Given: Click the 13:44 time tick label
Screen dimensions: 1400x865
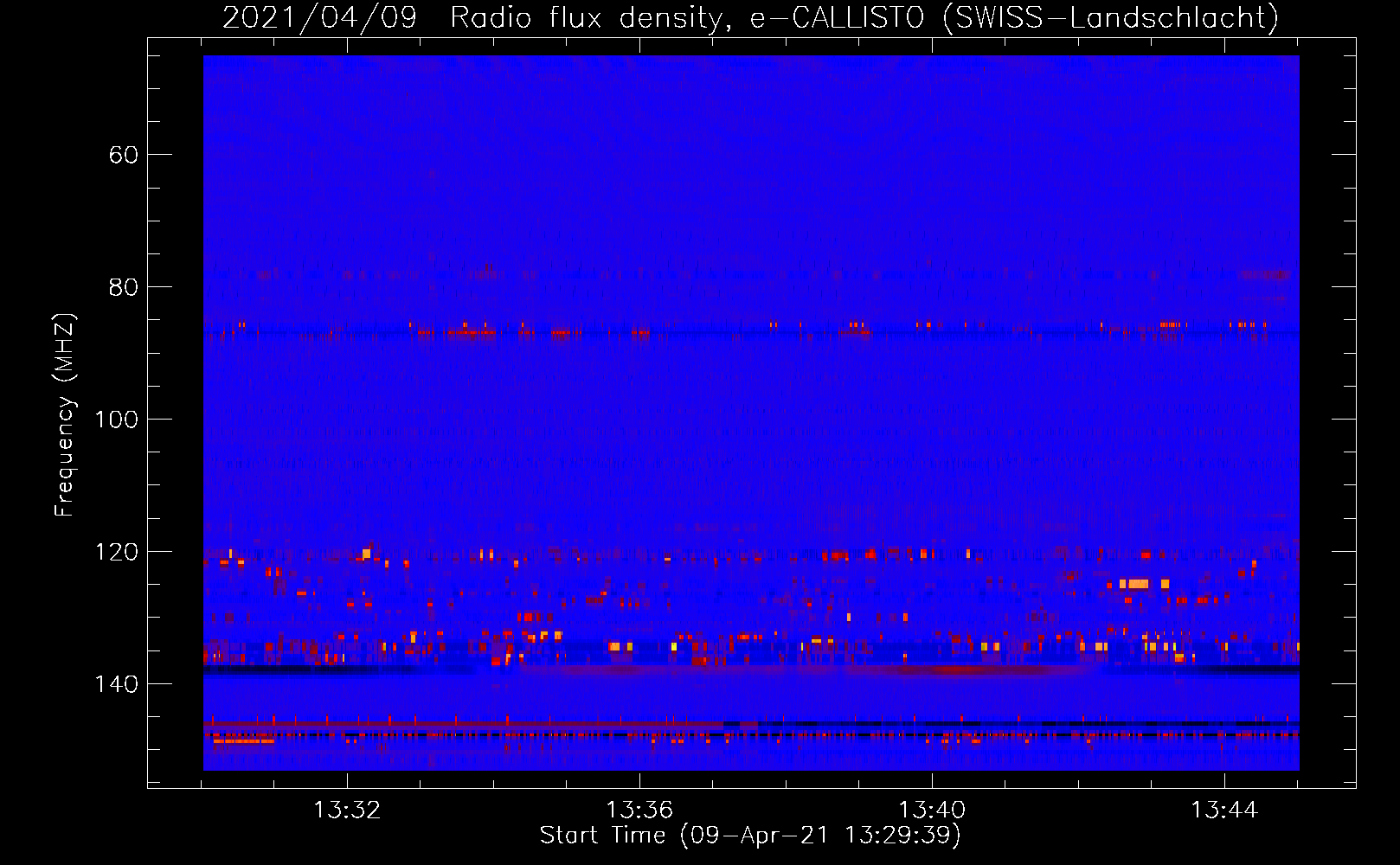Looking at the screenshot, I should (1224, 810).
